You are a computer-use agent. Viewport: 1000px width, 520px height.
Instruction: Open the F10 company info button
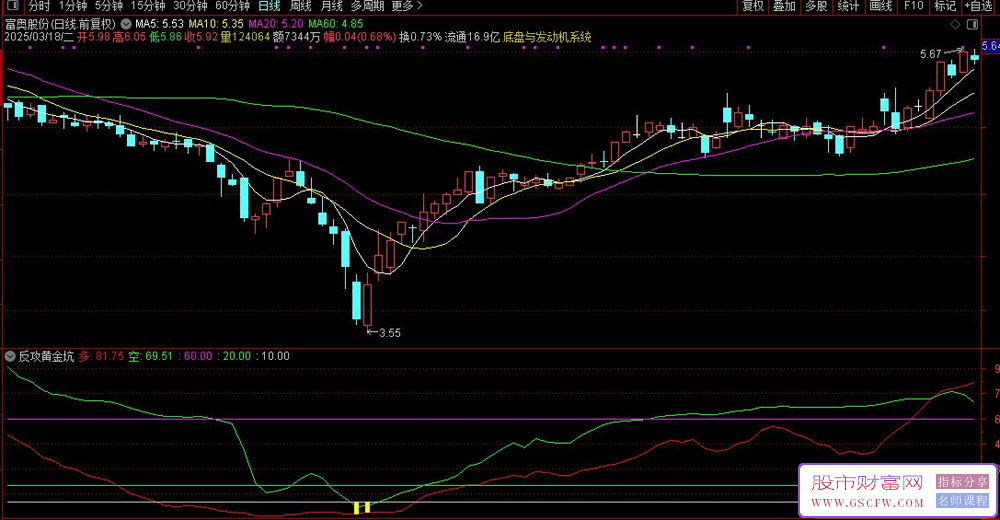[913, 6]
